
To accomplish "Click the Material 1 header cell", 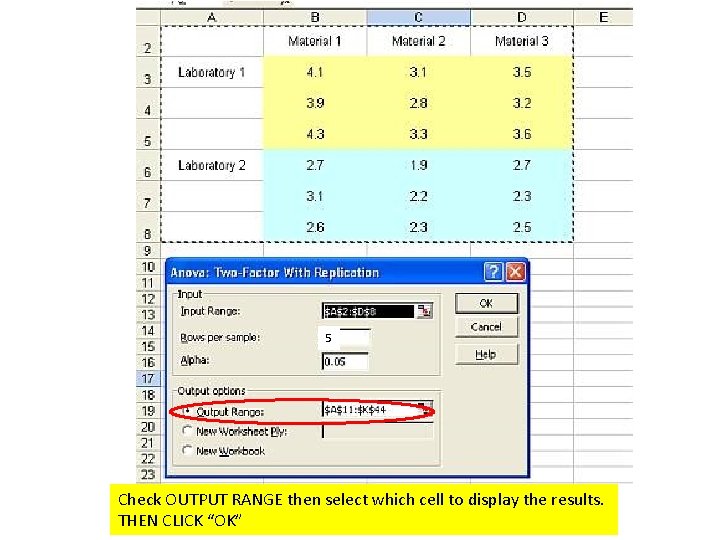I will (315, 41).
